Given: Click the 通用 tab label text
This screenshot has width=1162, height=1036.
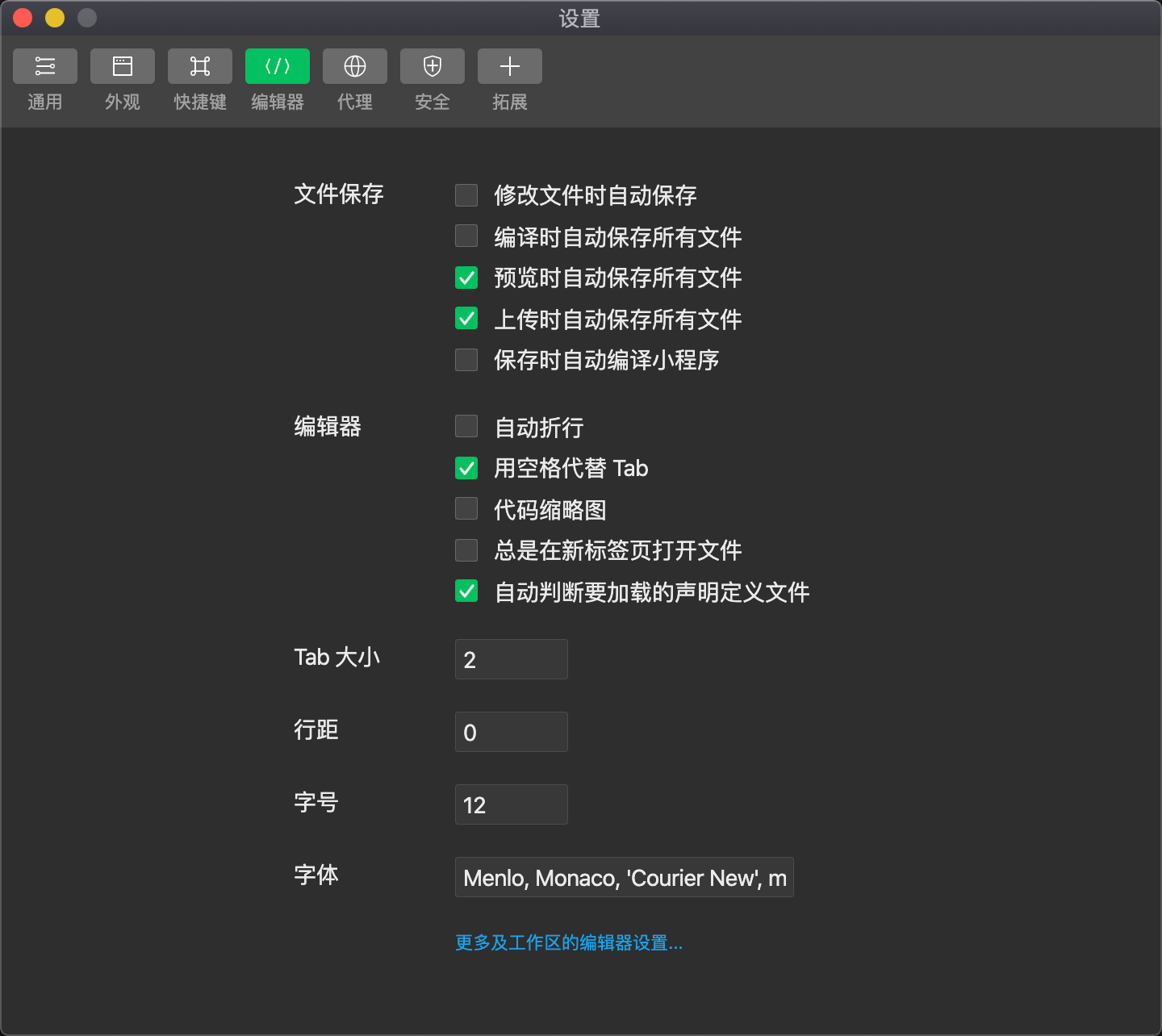Looking at the screenshot, I should pos(45,102).
